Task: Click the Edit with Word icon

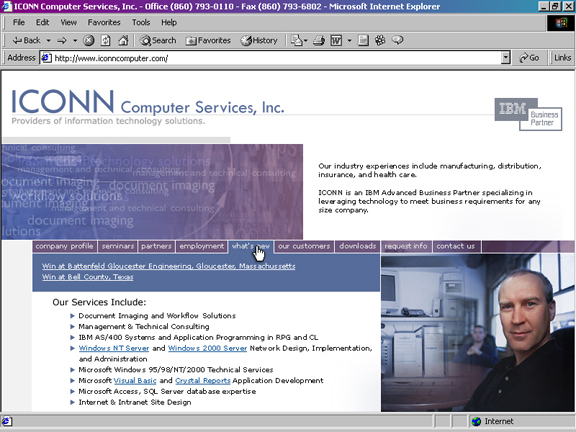Action: point(336,40)
